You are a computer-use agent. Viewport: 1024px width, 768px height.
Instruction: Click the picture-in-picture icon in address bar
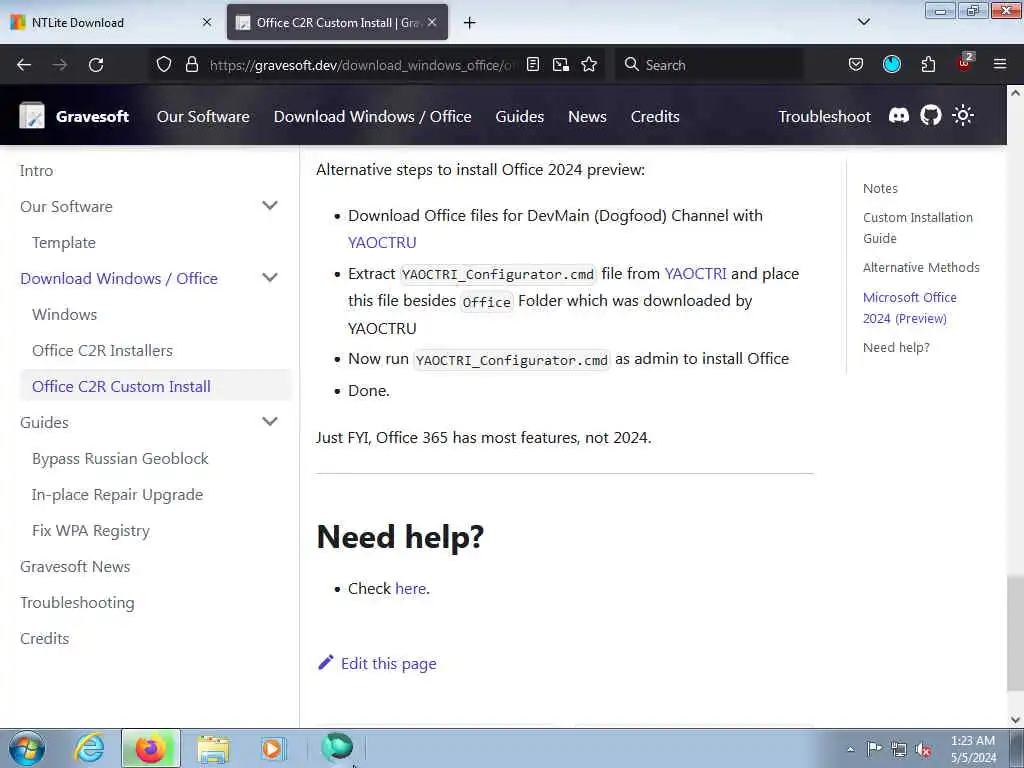(560, 65)
